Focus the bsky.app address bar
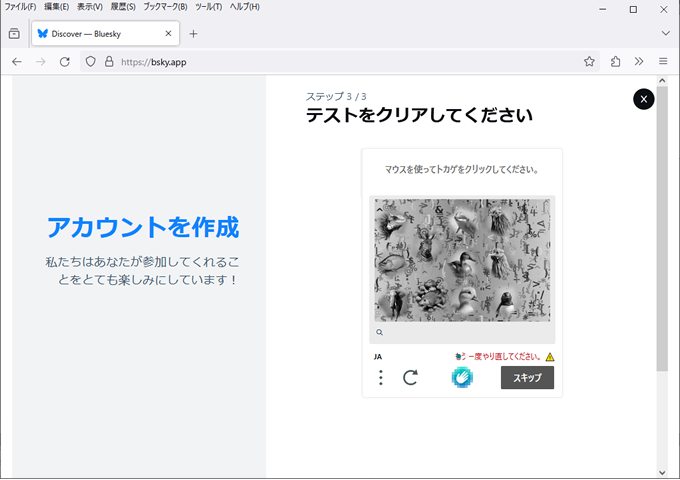Viewport: 680px width, 480px height. tap(338, 62)
